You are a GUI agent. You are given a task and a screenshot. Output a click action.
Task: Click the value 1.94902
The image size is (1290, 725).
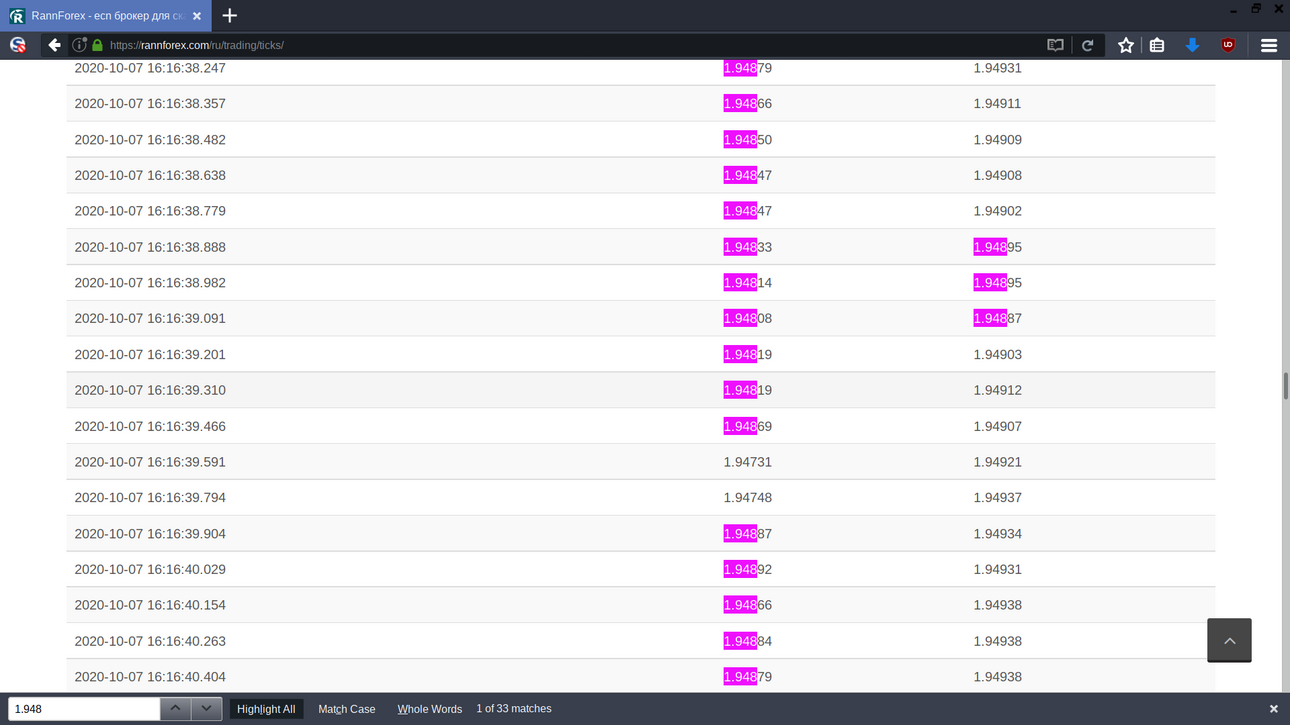[998, 211]
